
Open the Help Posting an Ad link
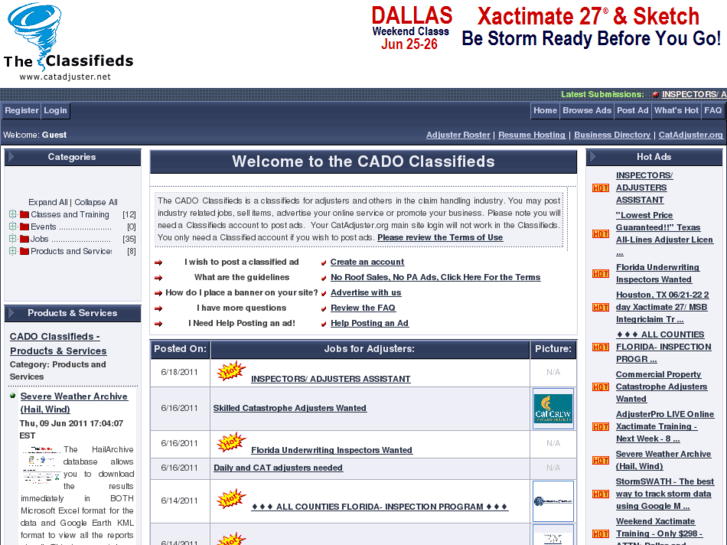(x=370, y=323)
